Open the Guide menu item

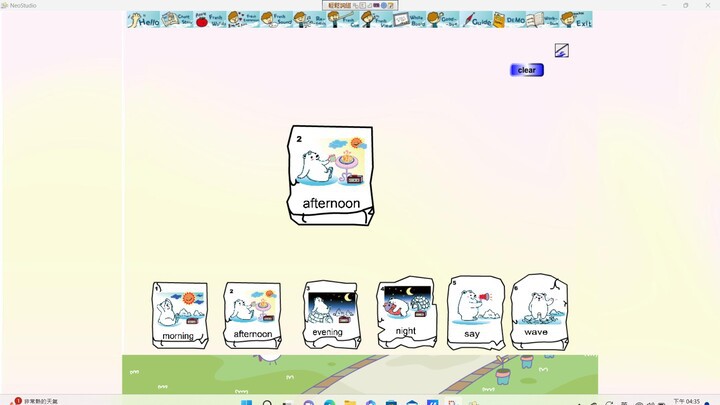click(x=477, y=19)
